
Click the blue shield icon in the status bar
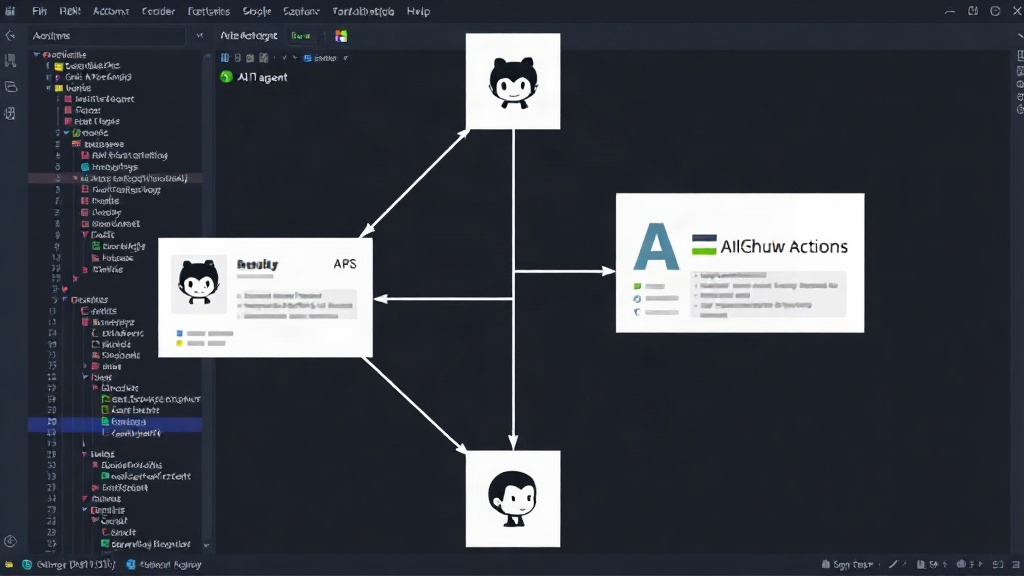(x=131, y=565)
